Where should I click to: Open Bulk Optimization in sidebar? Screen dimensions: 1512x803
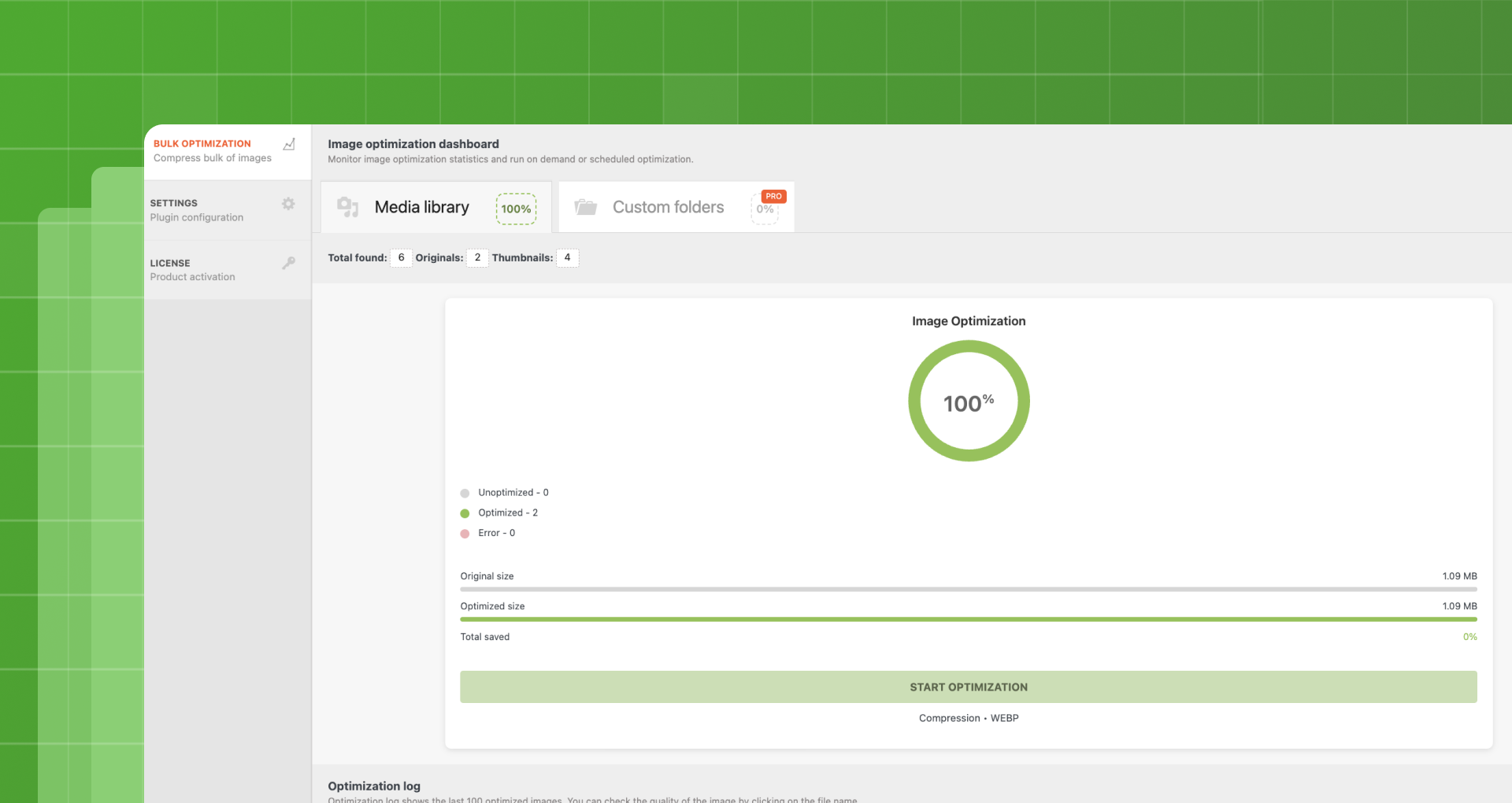[213, 151]
